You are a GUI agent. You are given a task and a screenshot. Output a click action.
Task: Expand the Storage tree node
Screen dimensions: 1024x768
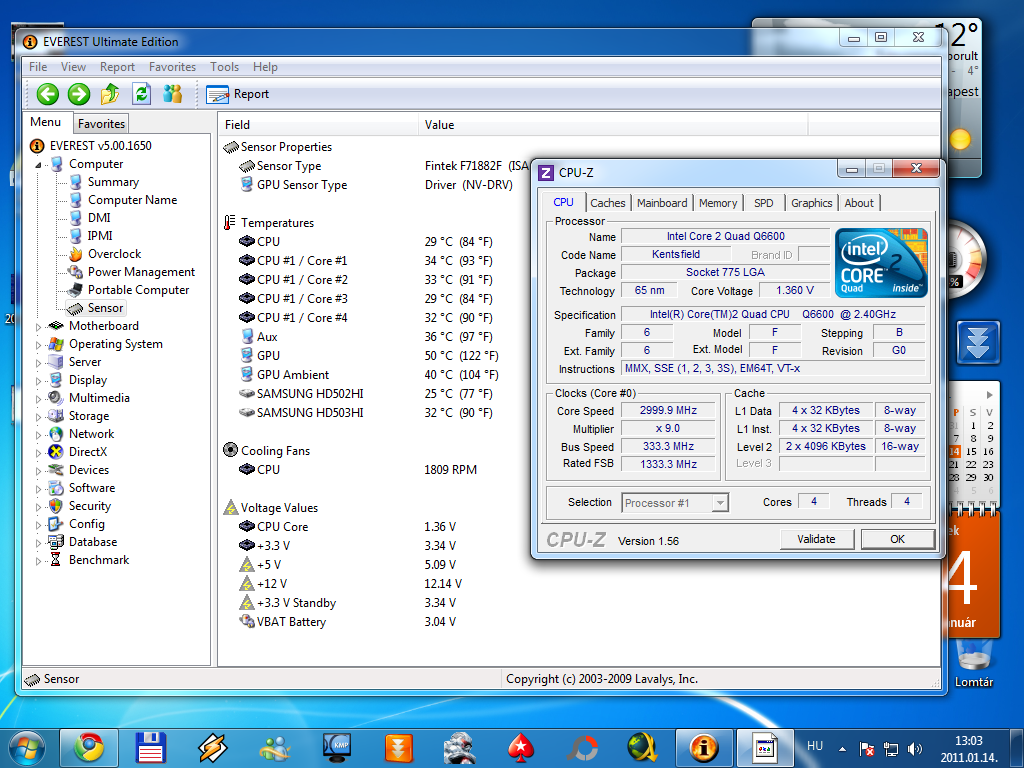point(39,417)
